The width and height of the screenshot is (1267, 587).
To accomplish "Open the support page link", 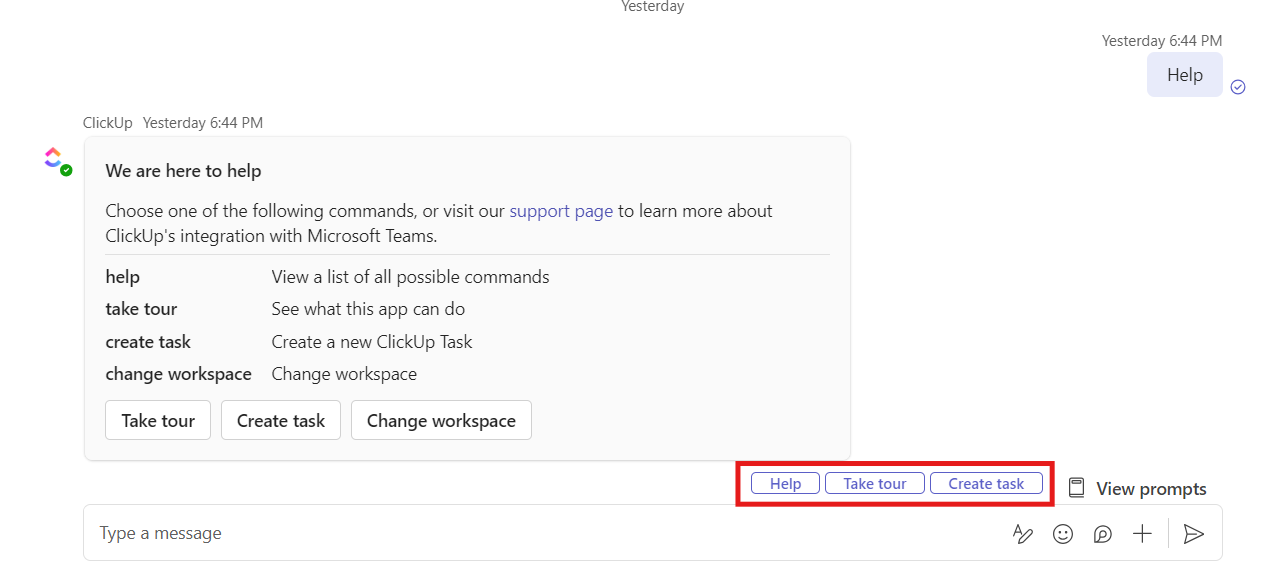I will 561,211.
